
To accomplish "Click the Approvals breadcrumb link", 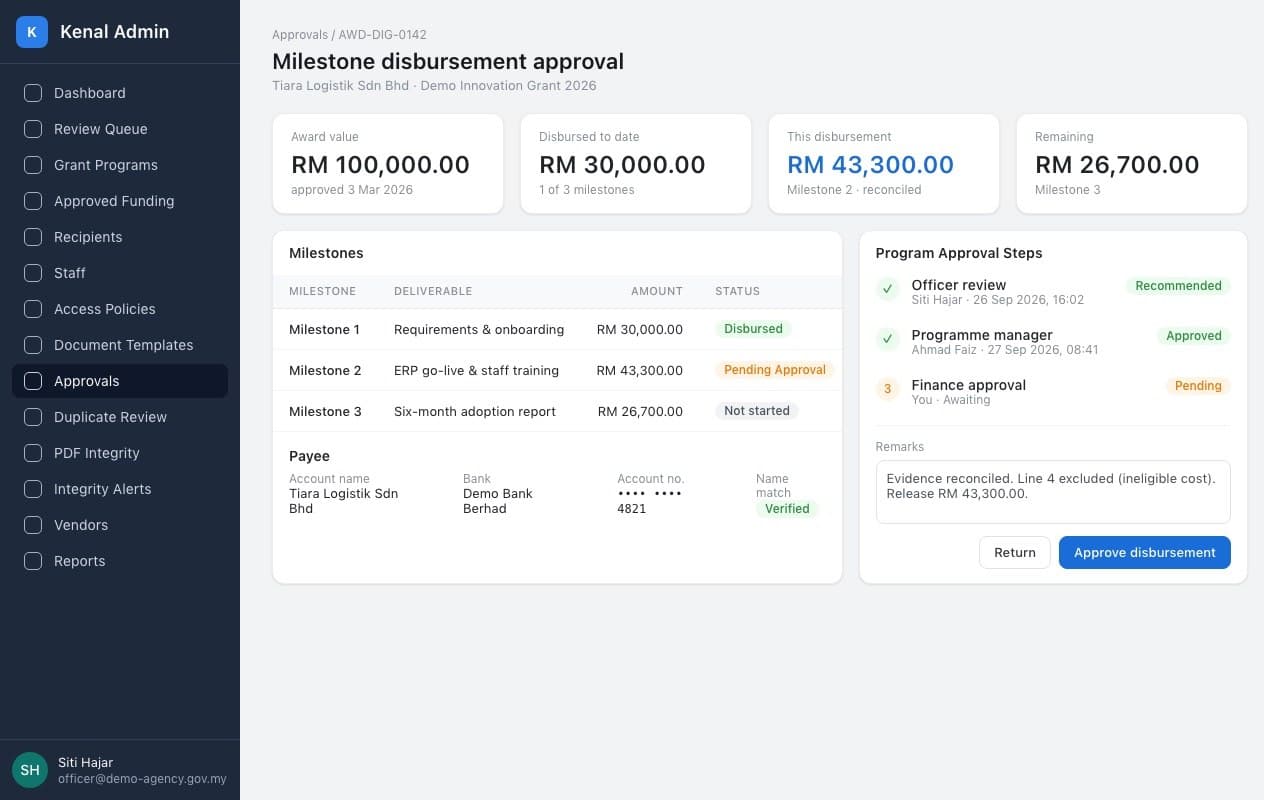I will point(300,35).
